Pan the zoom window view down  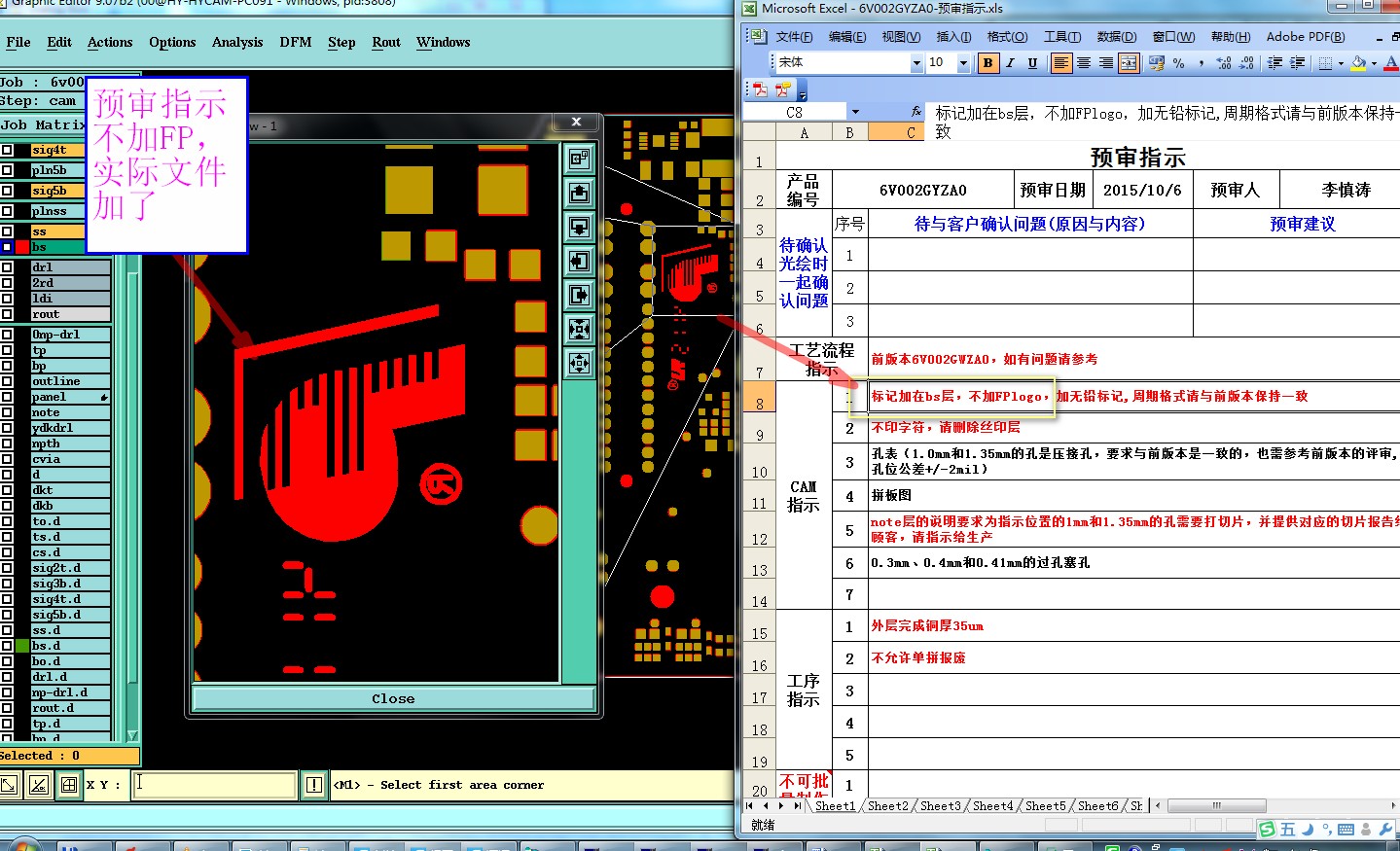(579, 227)
